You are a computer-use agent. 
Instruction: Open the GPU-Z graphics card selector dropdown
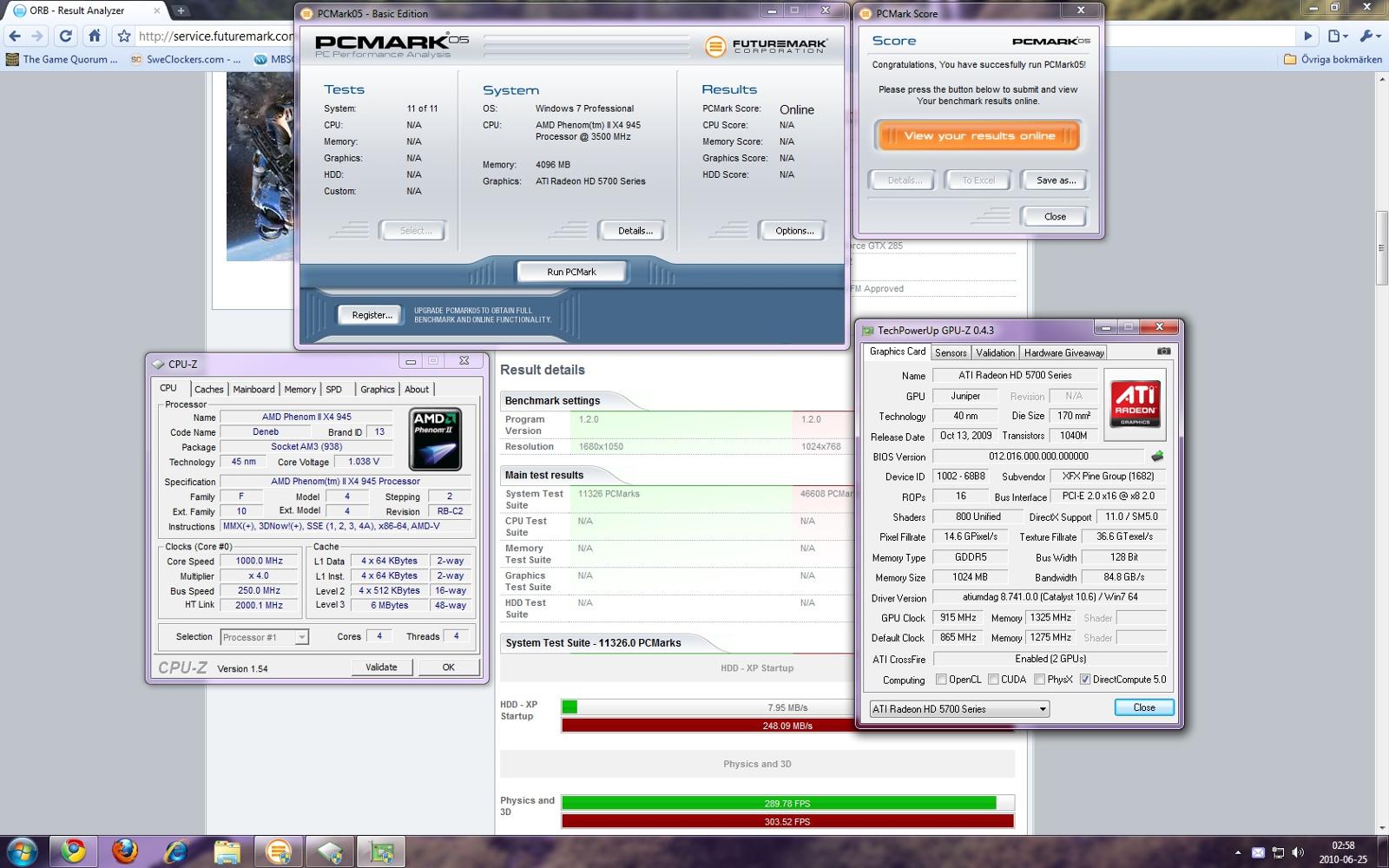coord(959,709)
